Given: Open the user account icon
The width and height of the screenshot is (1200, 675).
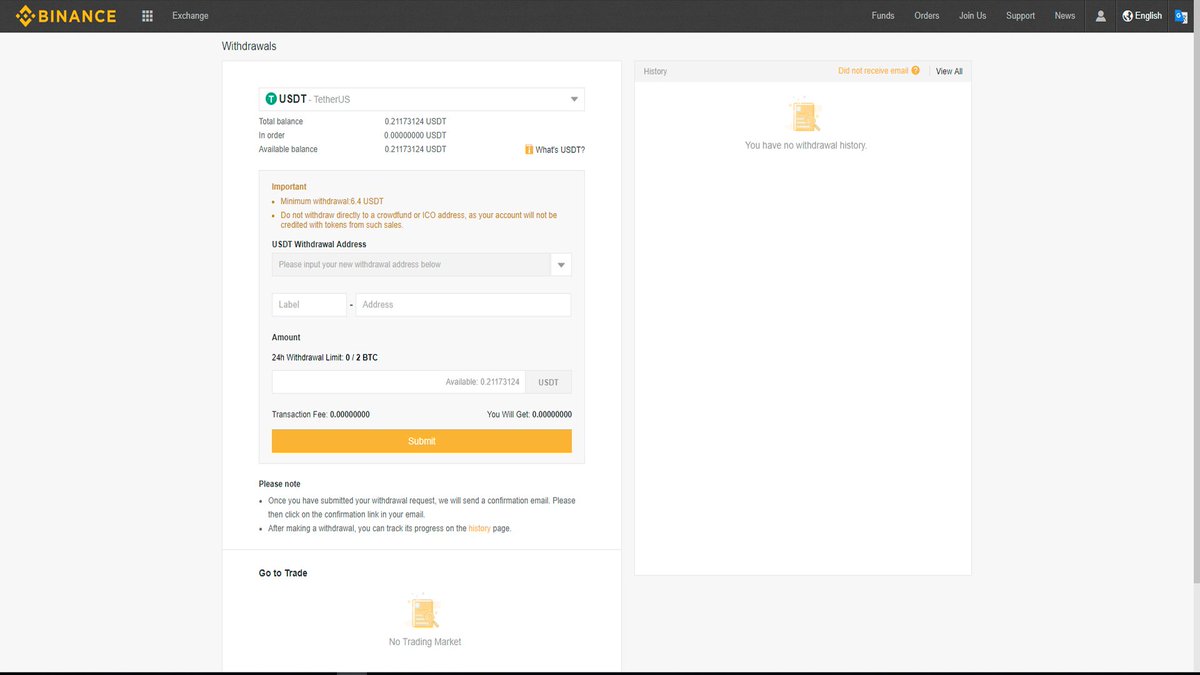Looking at the screenshot, I should 1101,16.
